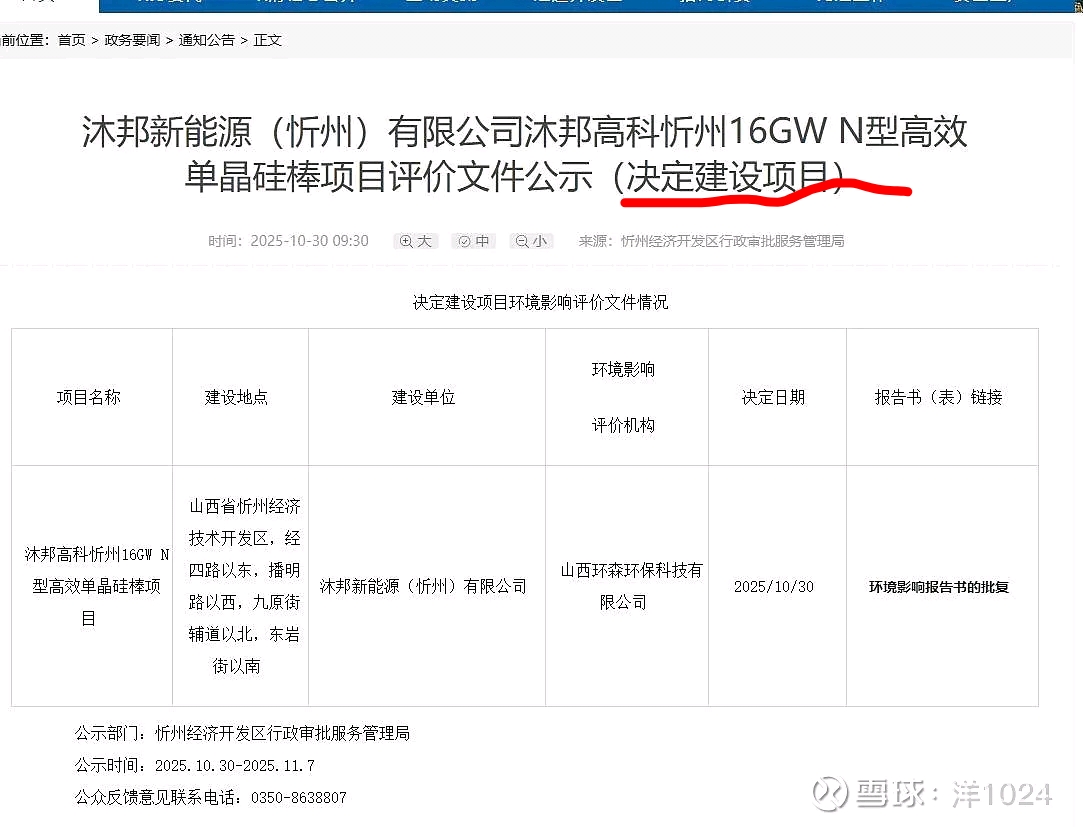Click cell 山西环森环保科技有限公司
This screenshot has width=1083, height=827.
pos(627,586)
